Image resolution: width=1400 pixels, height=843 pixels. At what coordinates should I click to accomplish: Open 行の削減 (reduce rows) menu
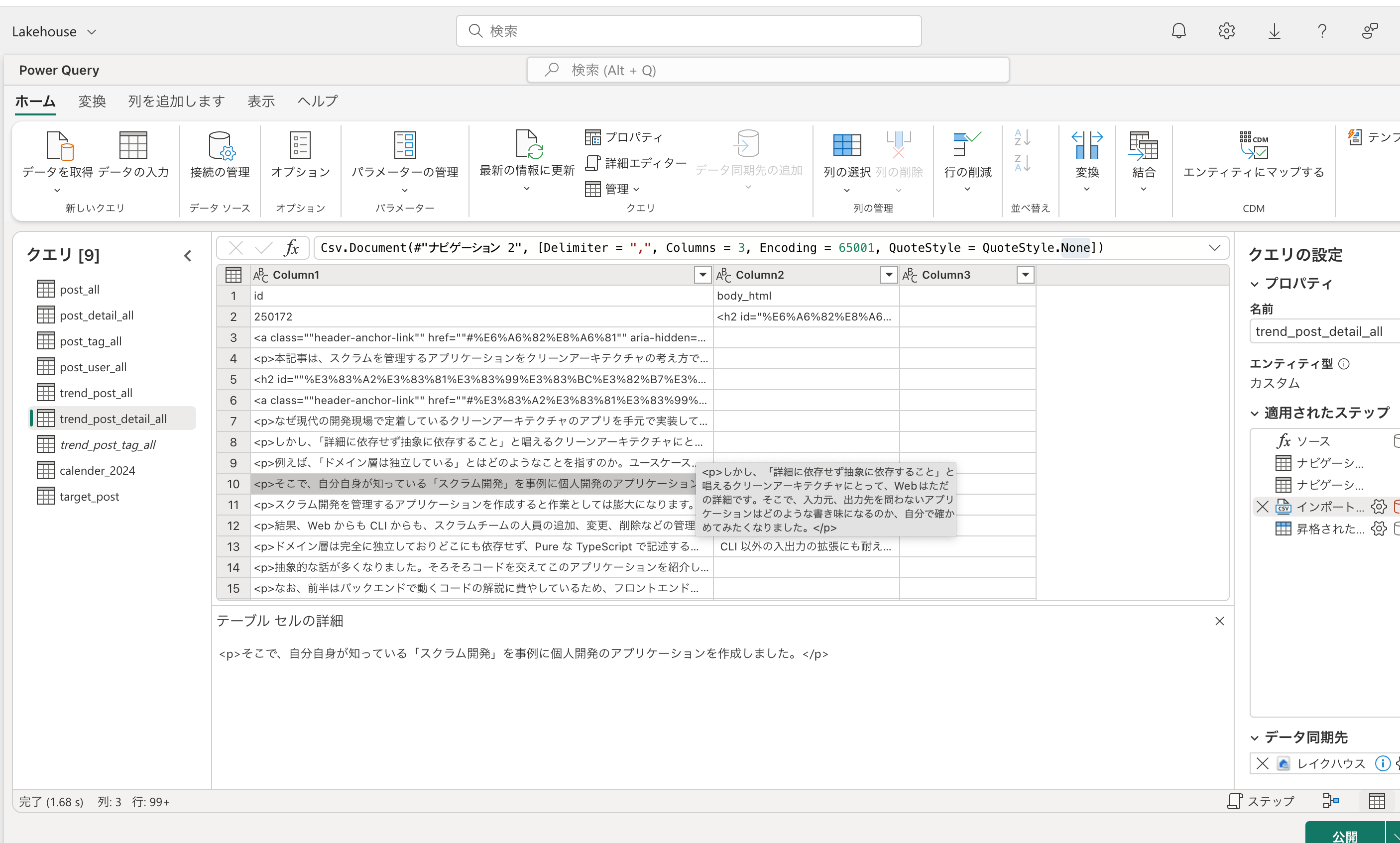pyautogui.click(x=968, y=158)
